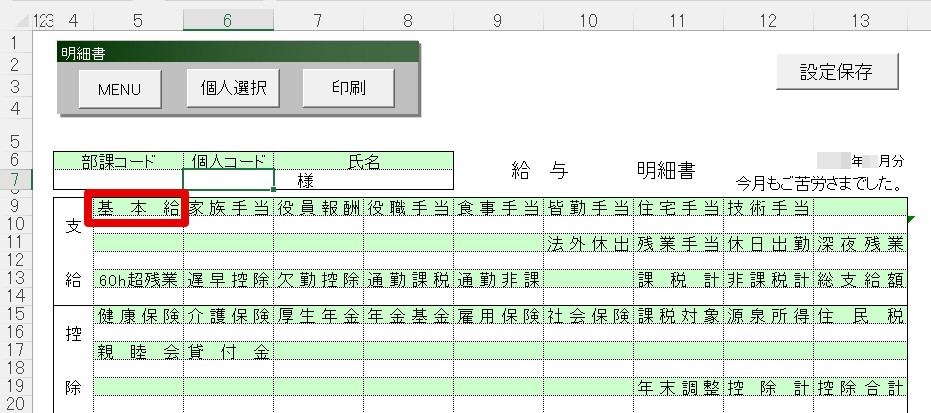Viewport: 931px width, 413px height.
Task: Click the select-all corner of the sheet
Action: (23, 21)
